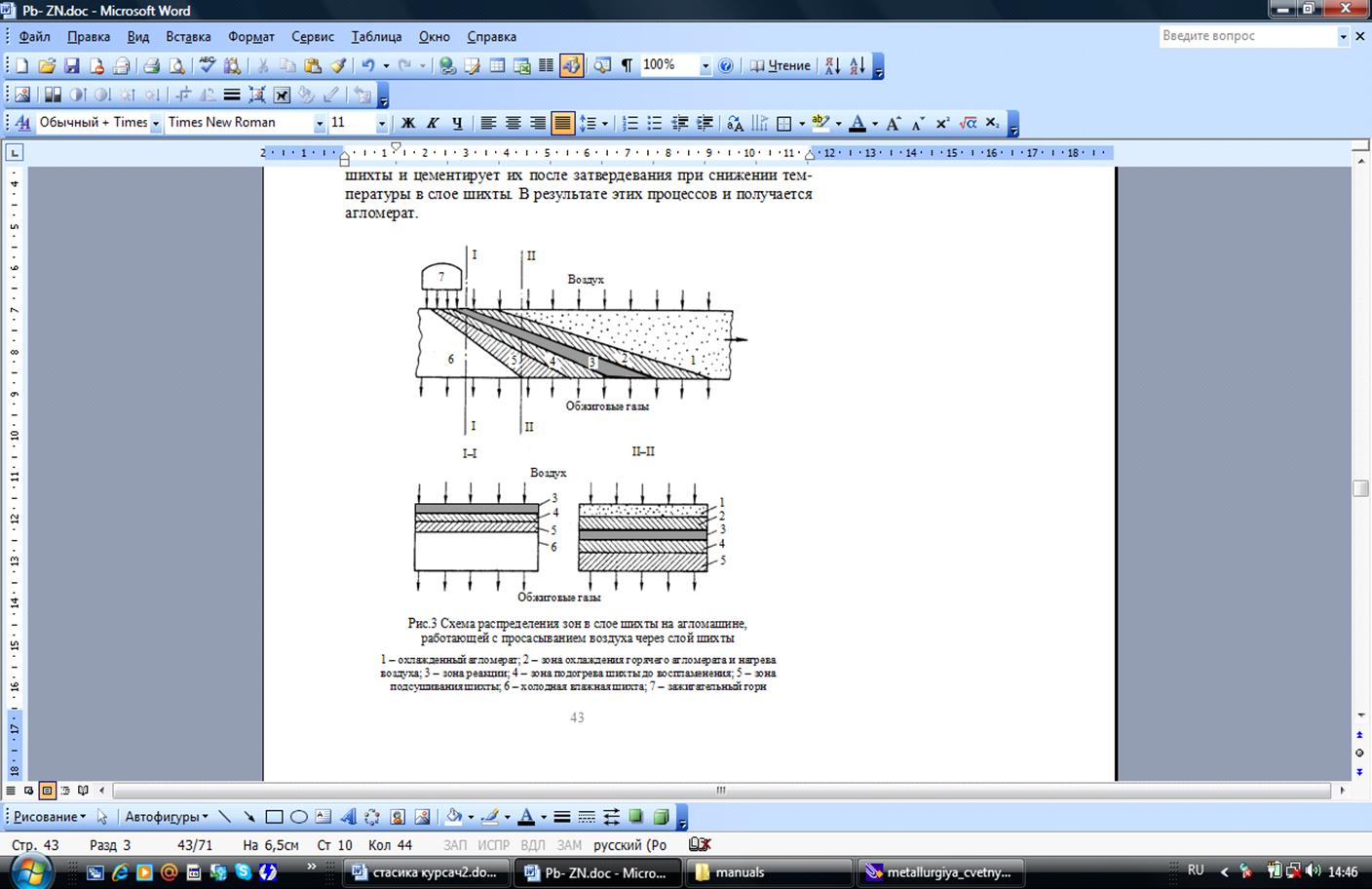The width and height of the screenshot is (1372, 889).
Task: Open the Times New Roman font dropdown
Action: [319, 123]
